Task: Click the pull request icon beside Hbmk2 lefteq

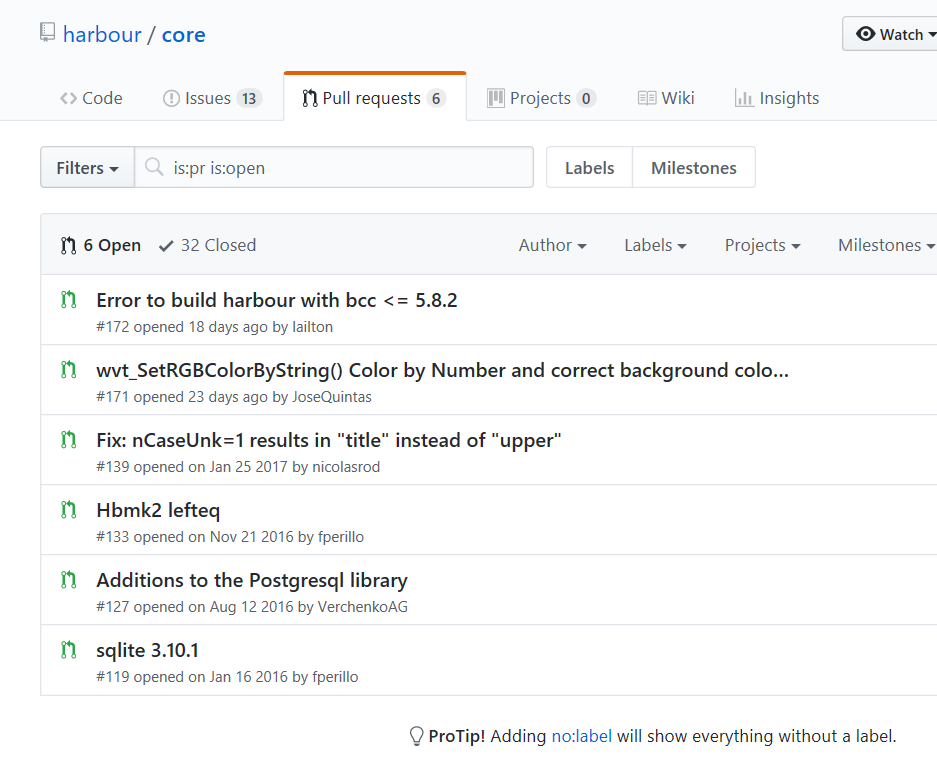Action: click(x=68, y=510)
